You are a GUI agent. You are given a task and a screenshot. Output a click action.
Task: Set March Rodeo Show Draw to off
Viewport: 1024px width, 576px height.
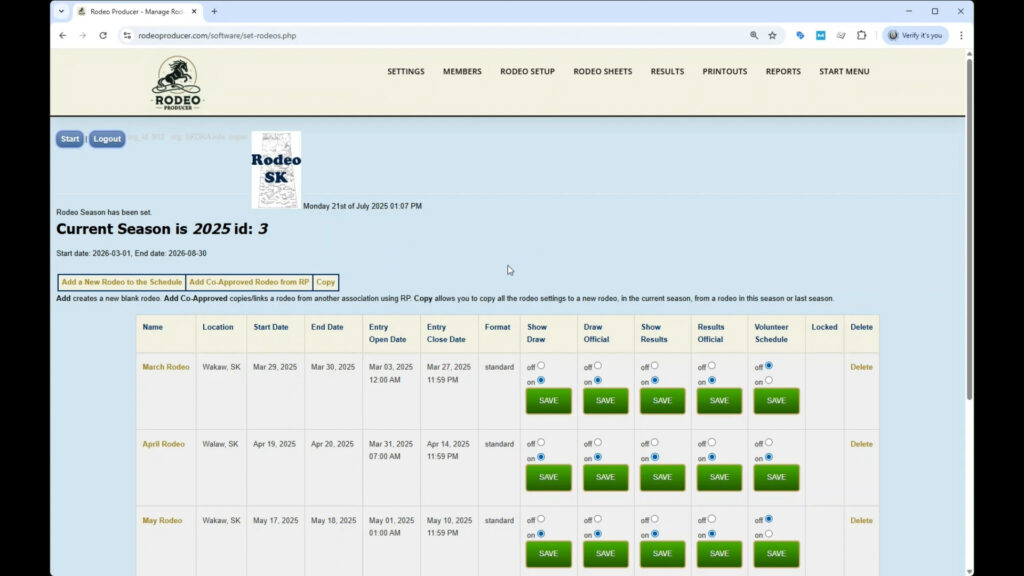click(541, 366)
